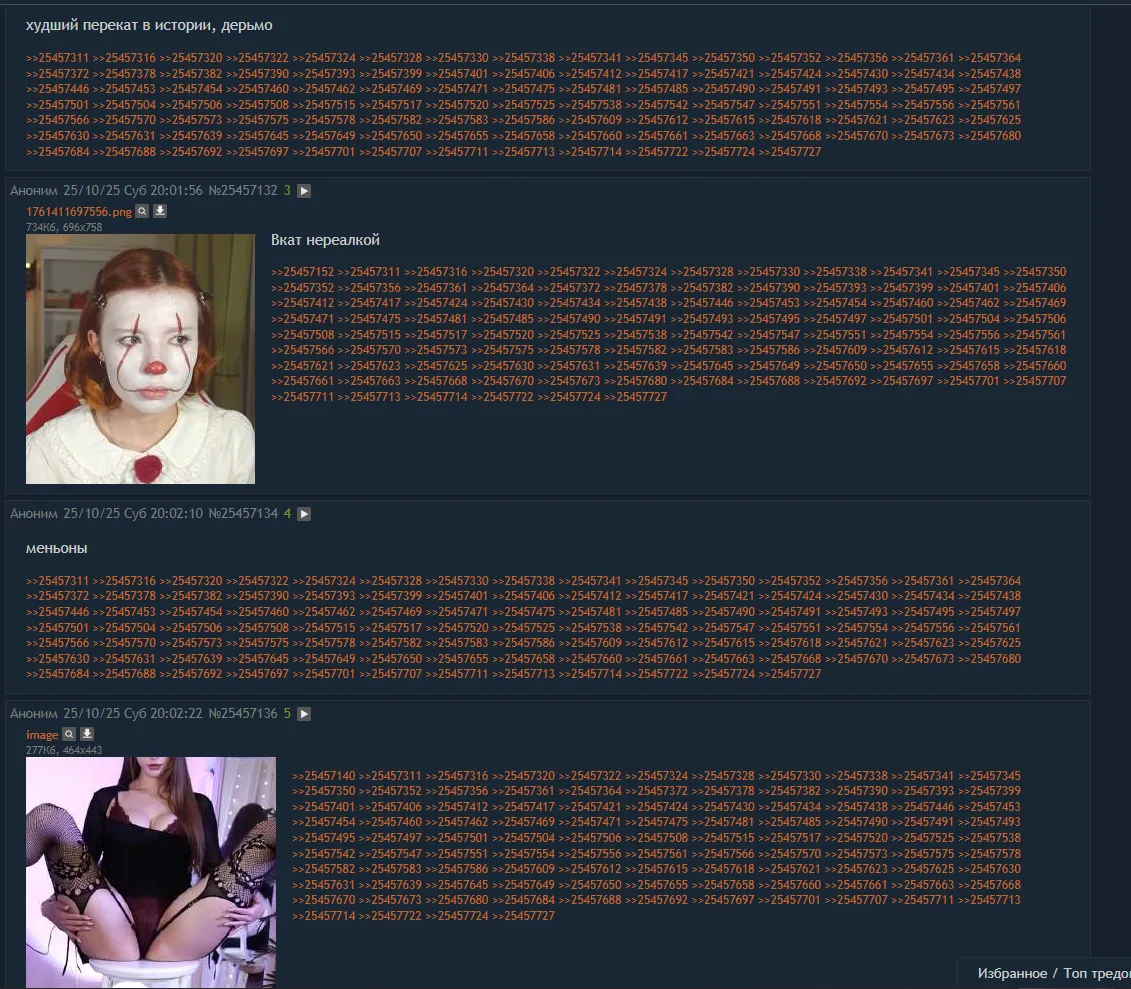The height and width of the screenshot is (989, 1131).
Task: Click post number №25457132
Action: point(243,191)
